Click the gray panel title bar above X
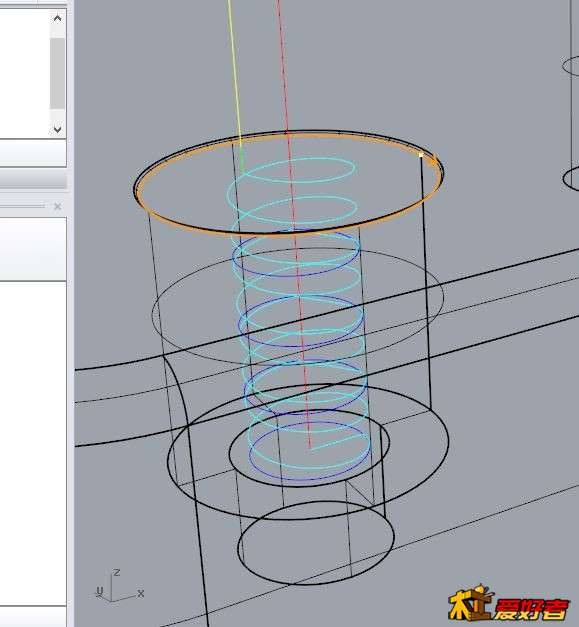Viewport: 579px width, 627px height. [33, 180]
